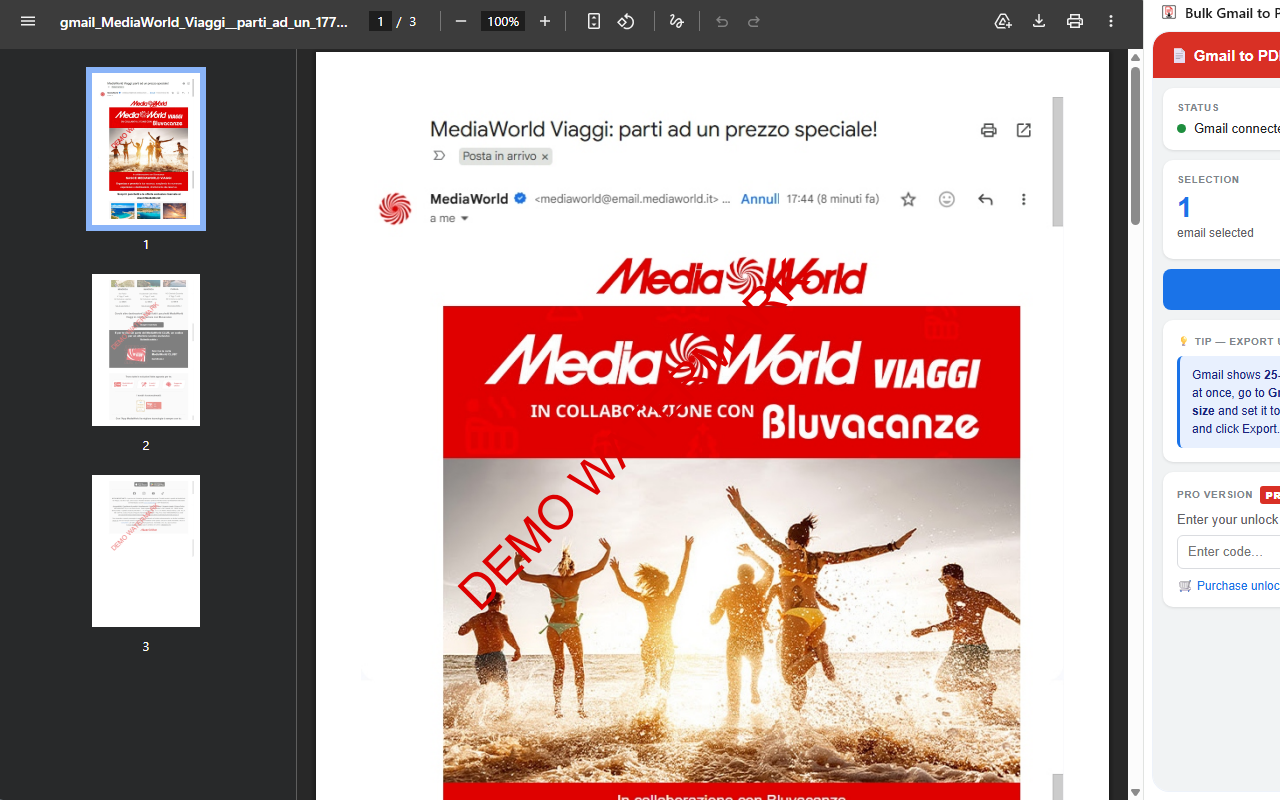Screen dimensions: 1280x800
Task: Click the Annull link in email header
Action: (759, 199)
